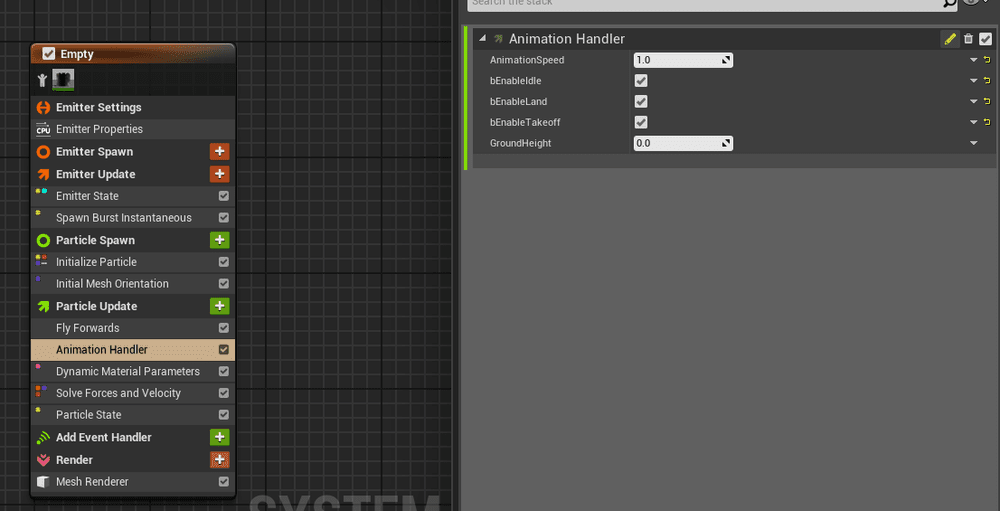
Task: Add module to Emitter Spawn with plus
Action: 219,152
